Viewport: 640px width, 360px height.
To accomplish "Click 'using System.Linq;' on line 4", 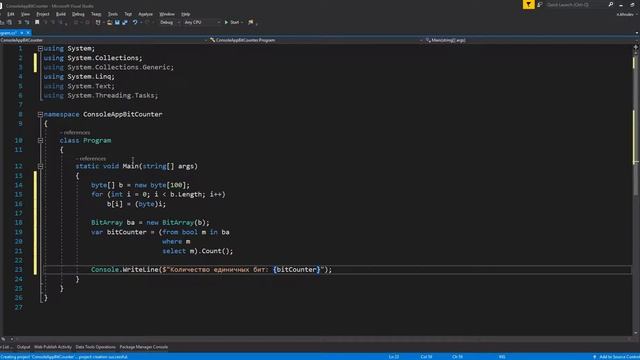I will point(79,76).
